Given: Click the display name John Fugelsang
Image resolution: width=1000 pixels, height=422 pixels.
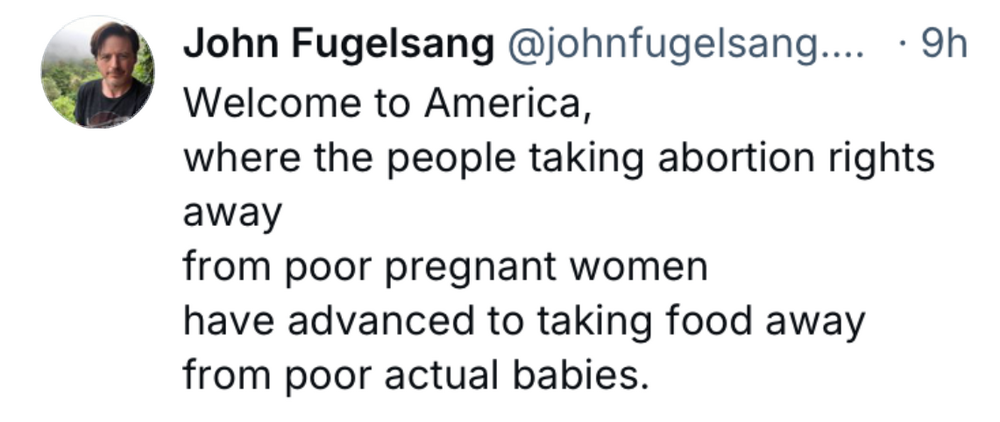Looking at the screenshot, I should tap(339, 45).
